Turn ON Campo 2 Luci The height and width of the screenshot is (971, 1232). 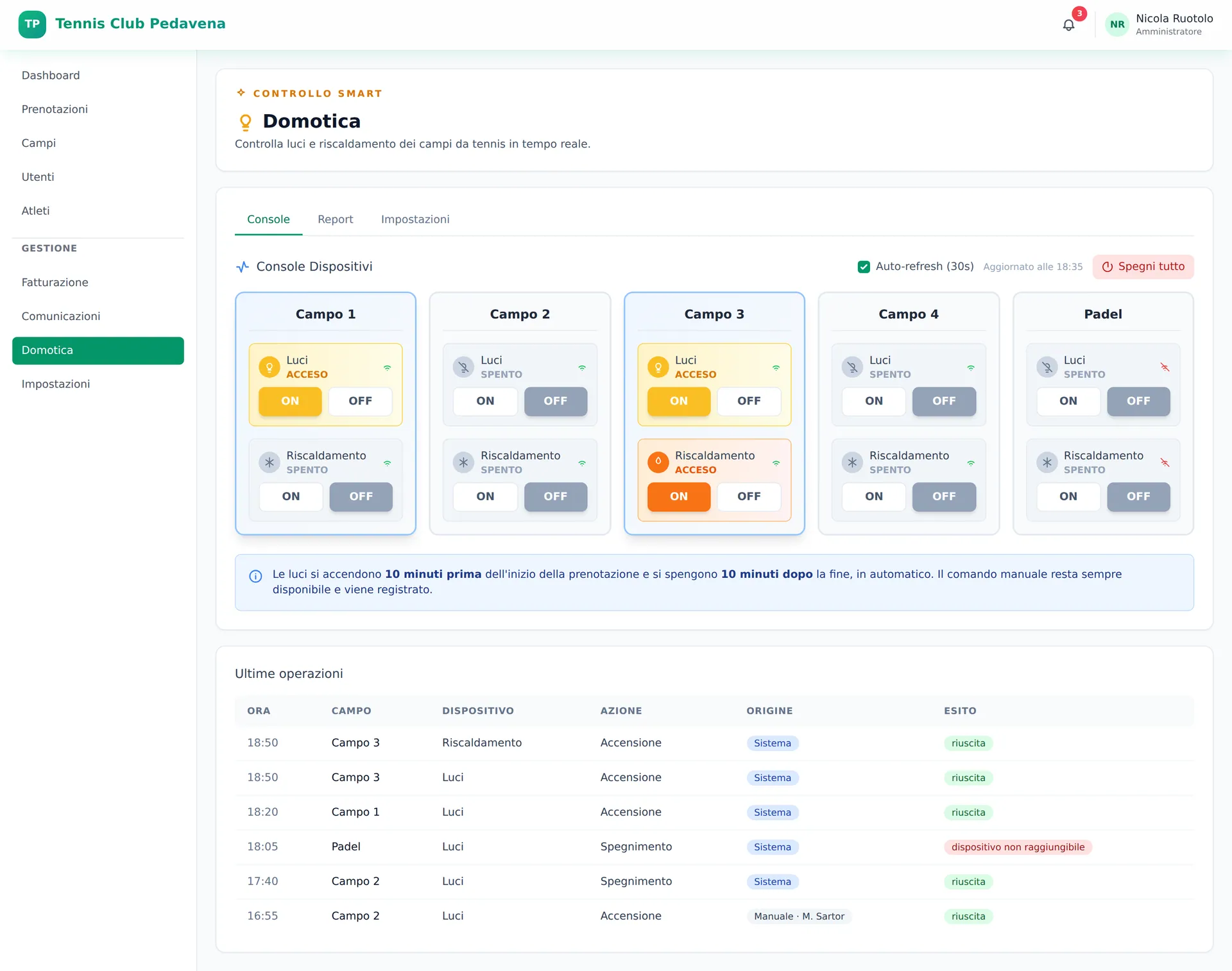coord(485,401)
